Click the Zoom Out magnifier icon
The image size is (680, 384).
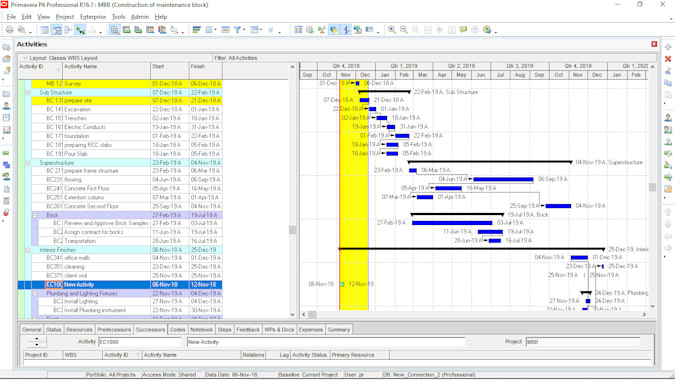(x=404, y=30)
